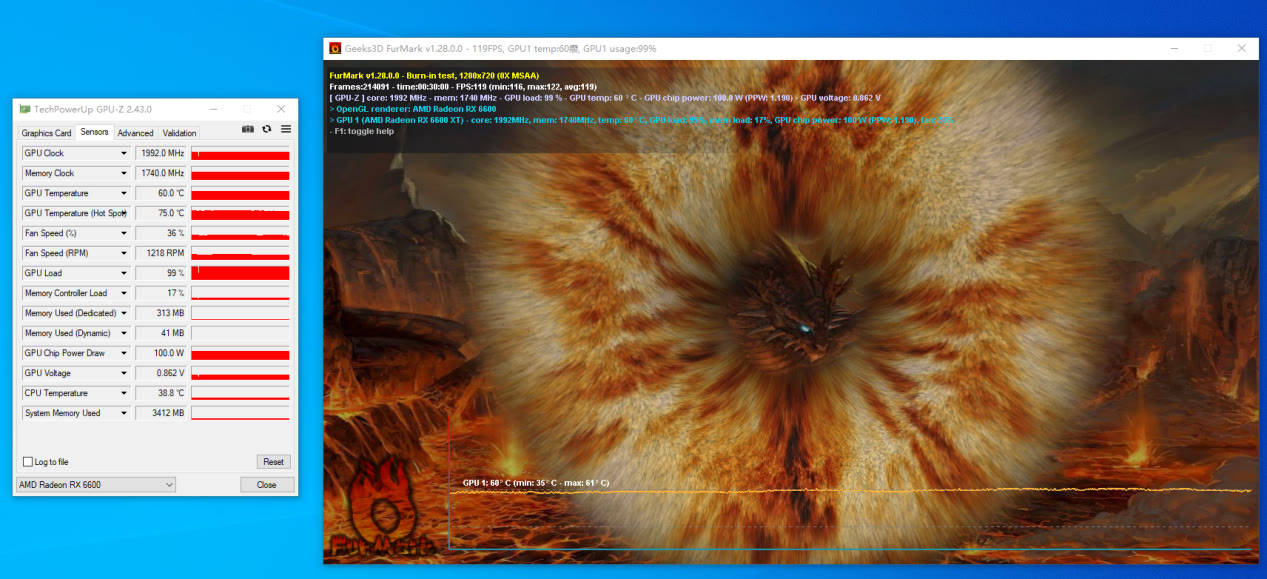Screen dimensions: 1267x579
Task: Click the 0.862 V GPU Voltage value
Action: pyautogui.click(x=161, y=373)
